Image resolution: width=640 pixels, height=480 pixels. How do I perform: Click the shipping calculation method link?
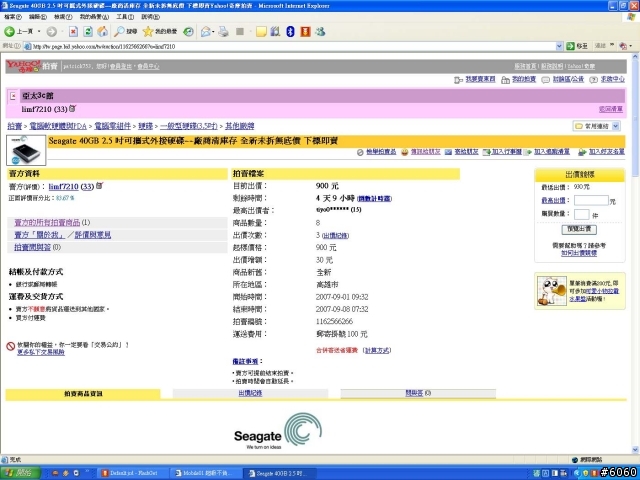[x=377, y=351]
